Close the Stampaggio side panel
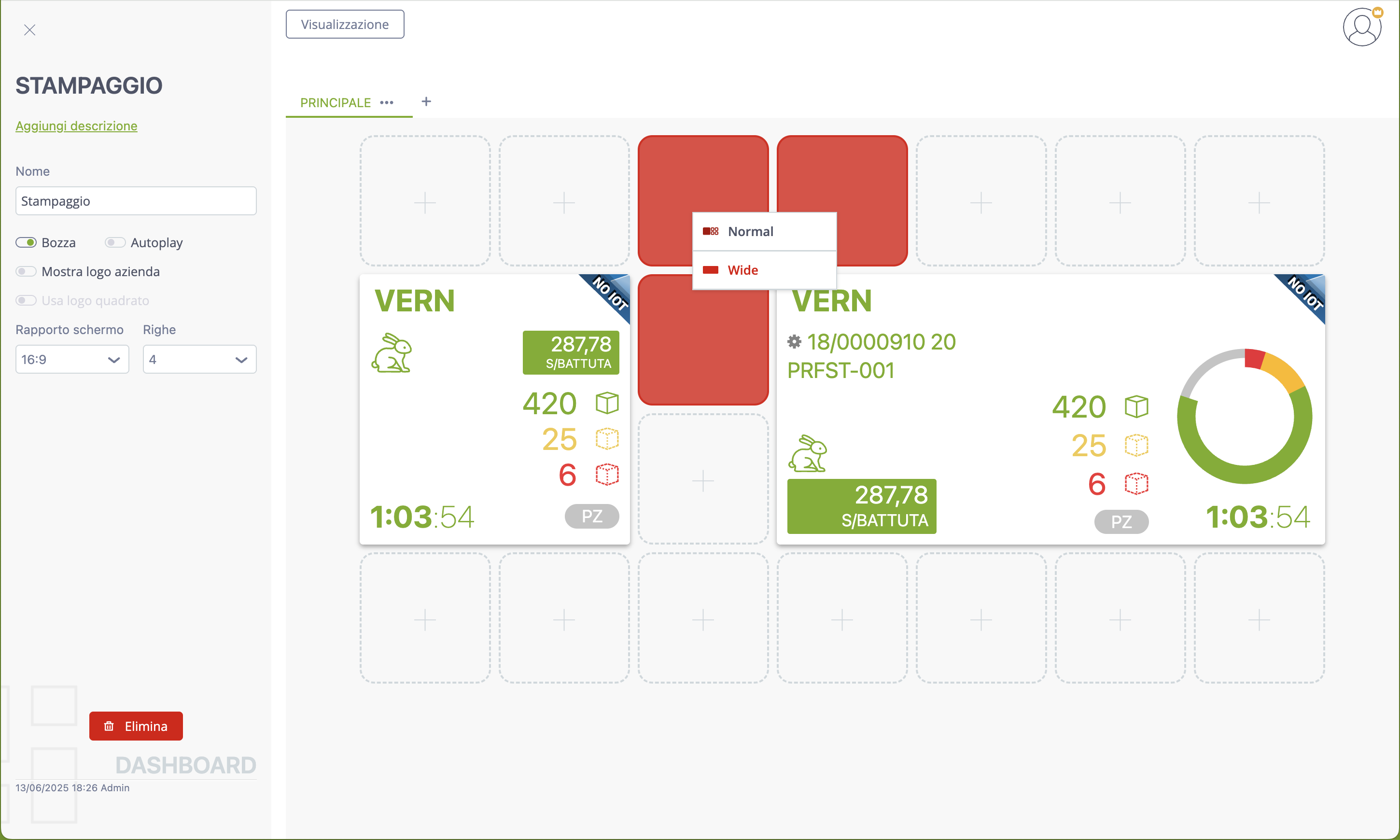 [29, 30]
